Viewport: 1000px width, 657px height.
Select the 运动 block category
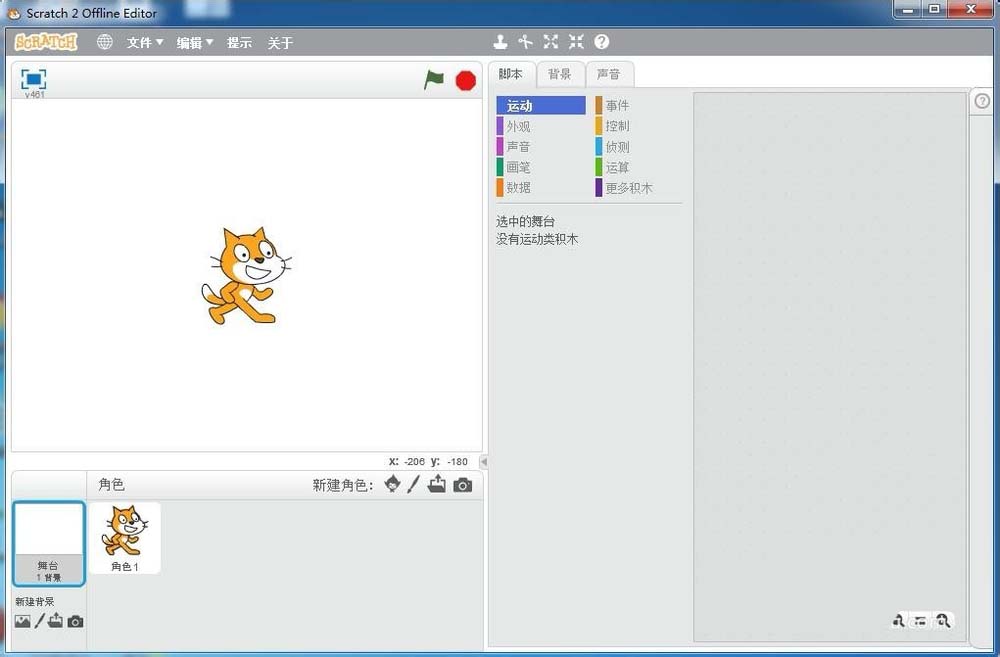[x=541, y=105]
